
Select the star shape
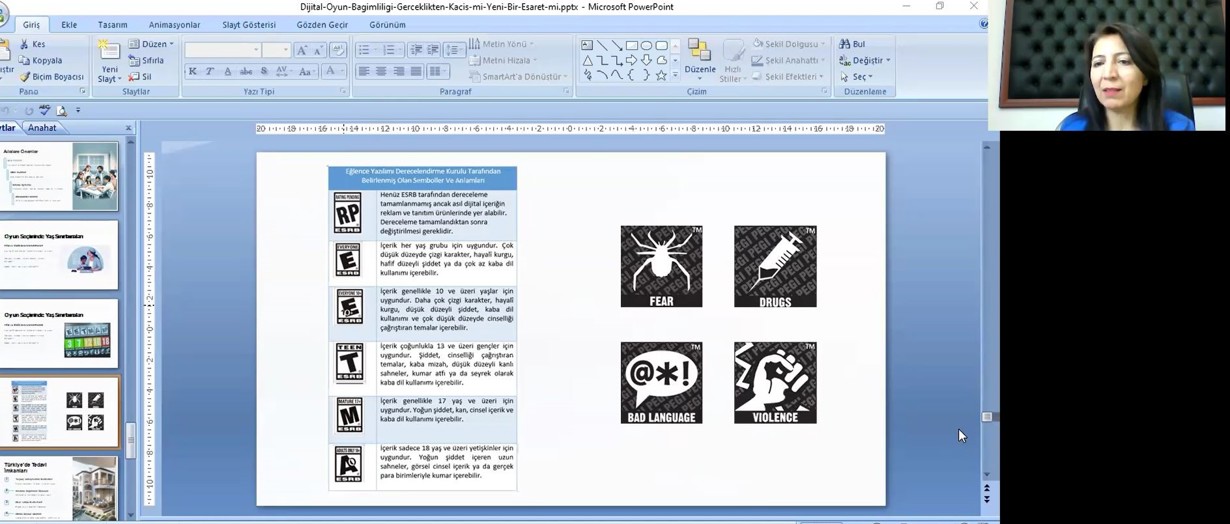click(661, 75)
